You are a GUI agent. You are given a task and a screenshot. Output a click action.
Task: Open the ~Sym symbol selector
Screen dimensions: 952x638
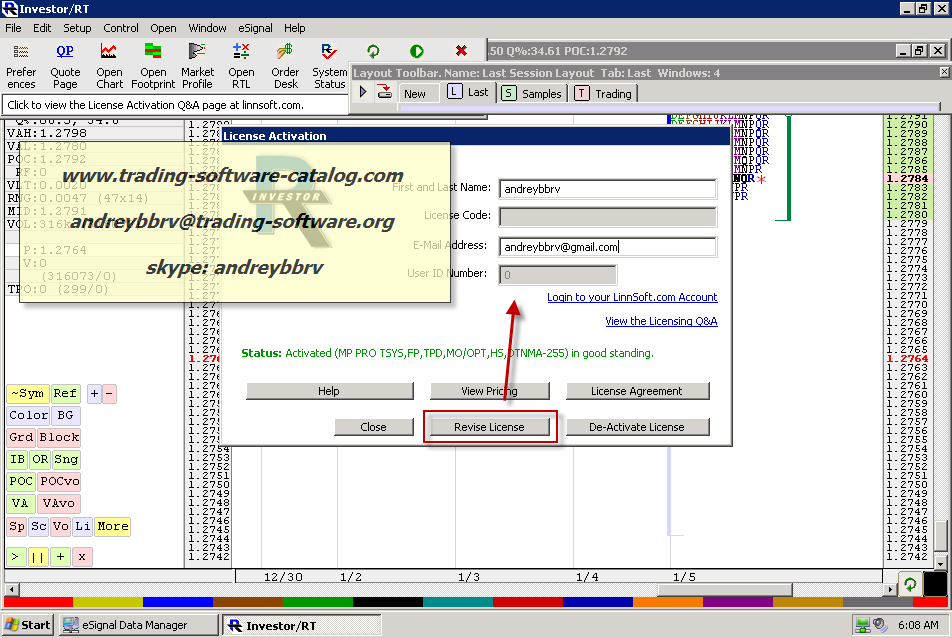pyautogui.click(x=27, y=394)
